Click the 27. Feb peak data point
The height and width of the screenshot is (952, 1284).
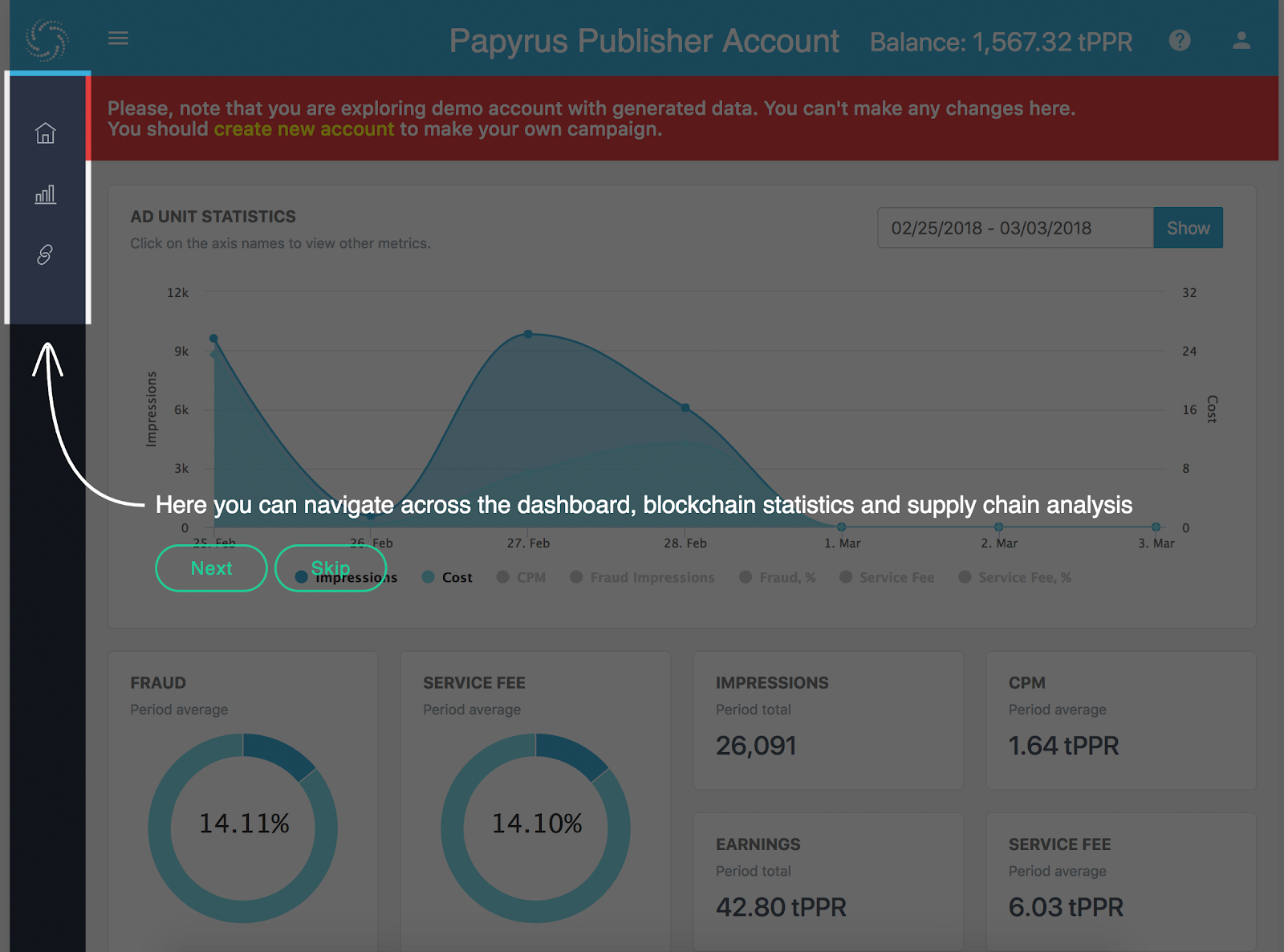528,334
